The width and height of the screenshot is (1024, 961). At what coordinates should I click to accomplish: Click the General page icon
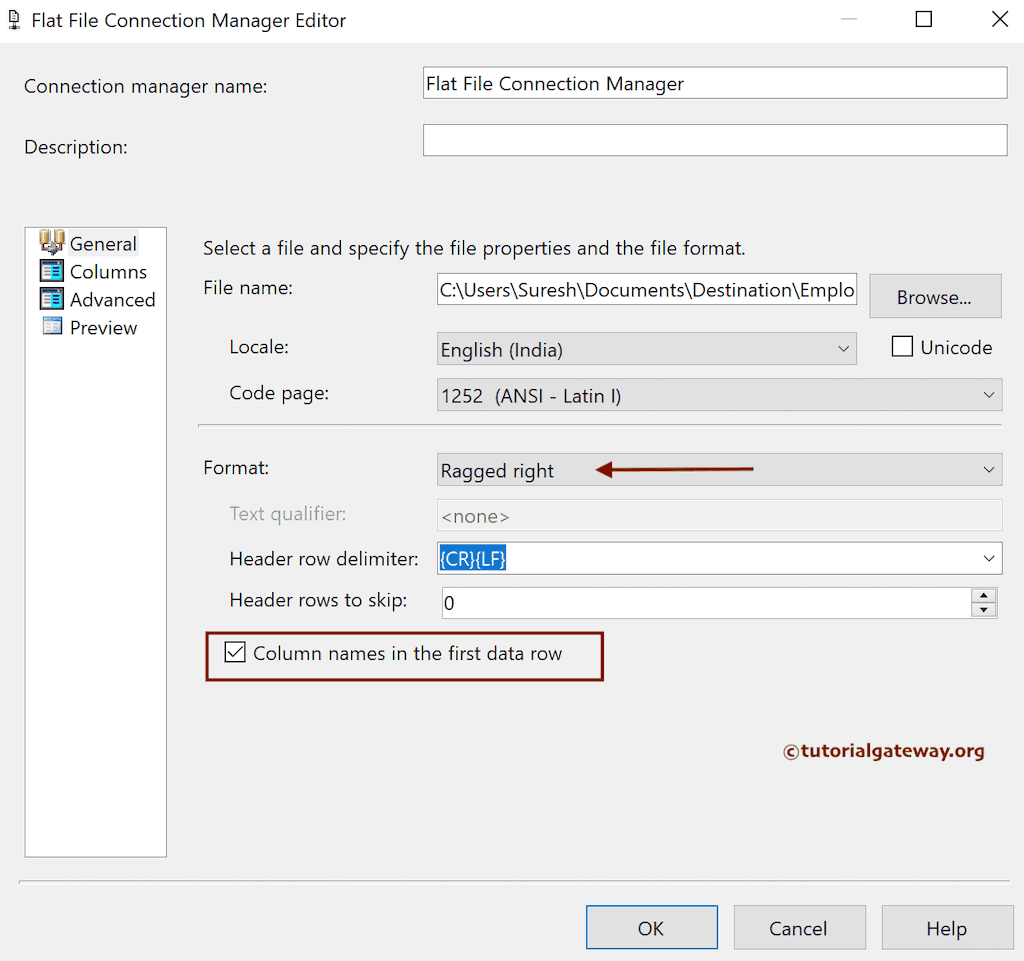51,243
